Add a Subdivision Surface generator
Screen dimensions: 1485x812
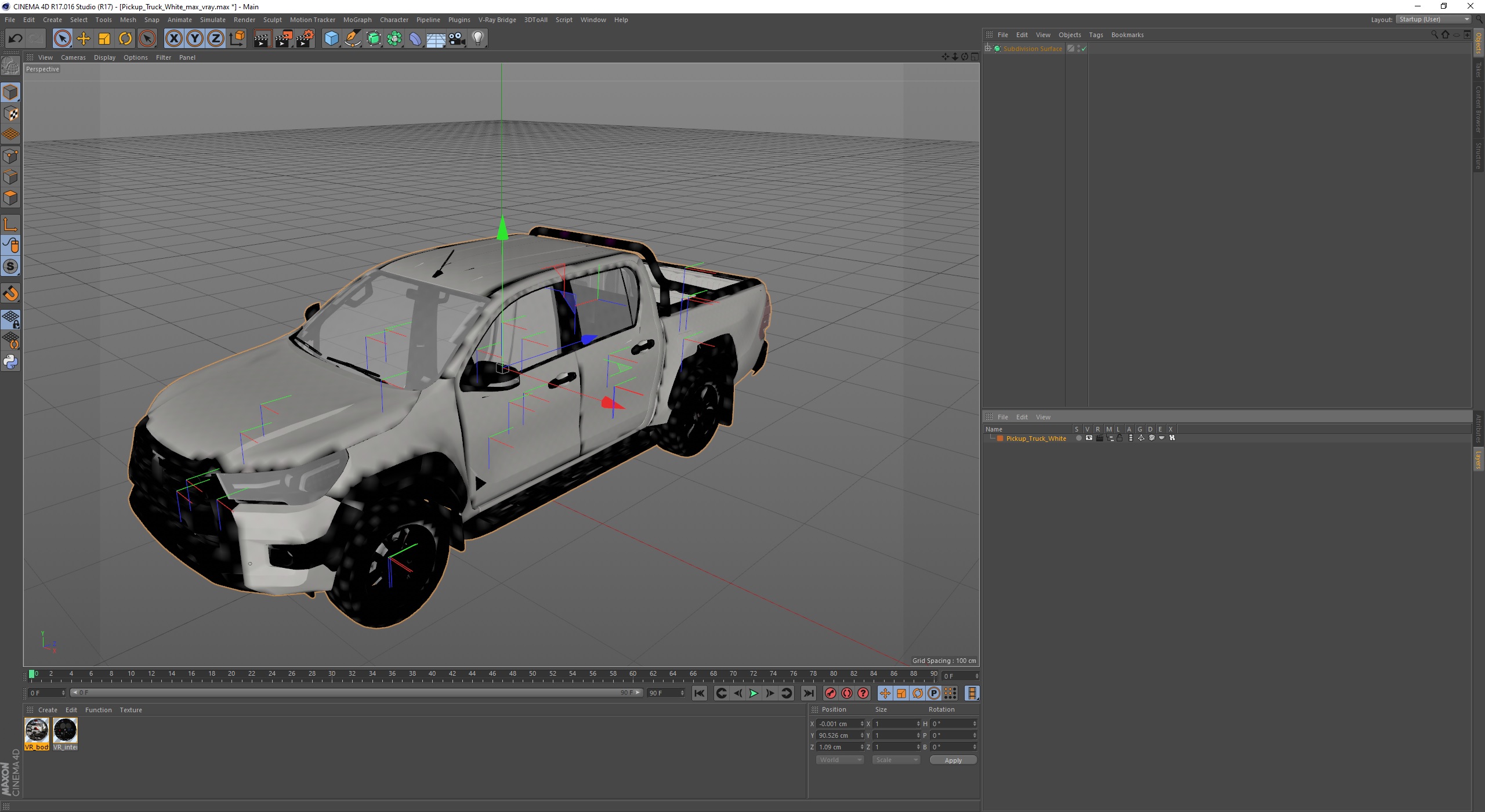click(x=374, y=39)
